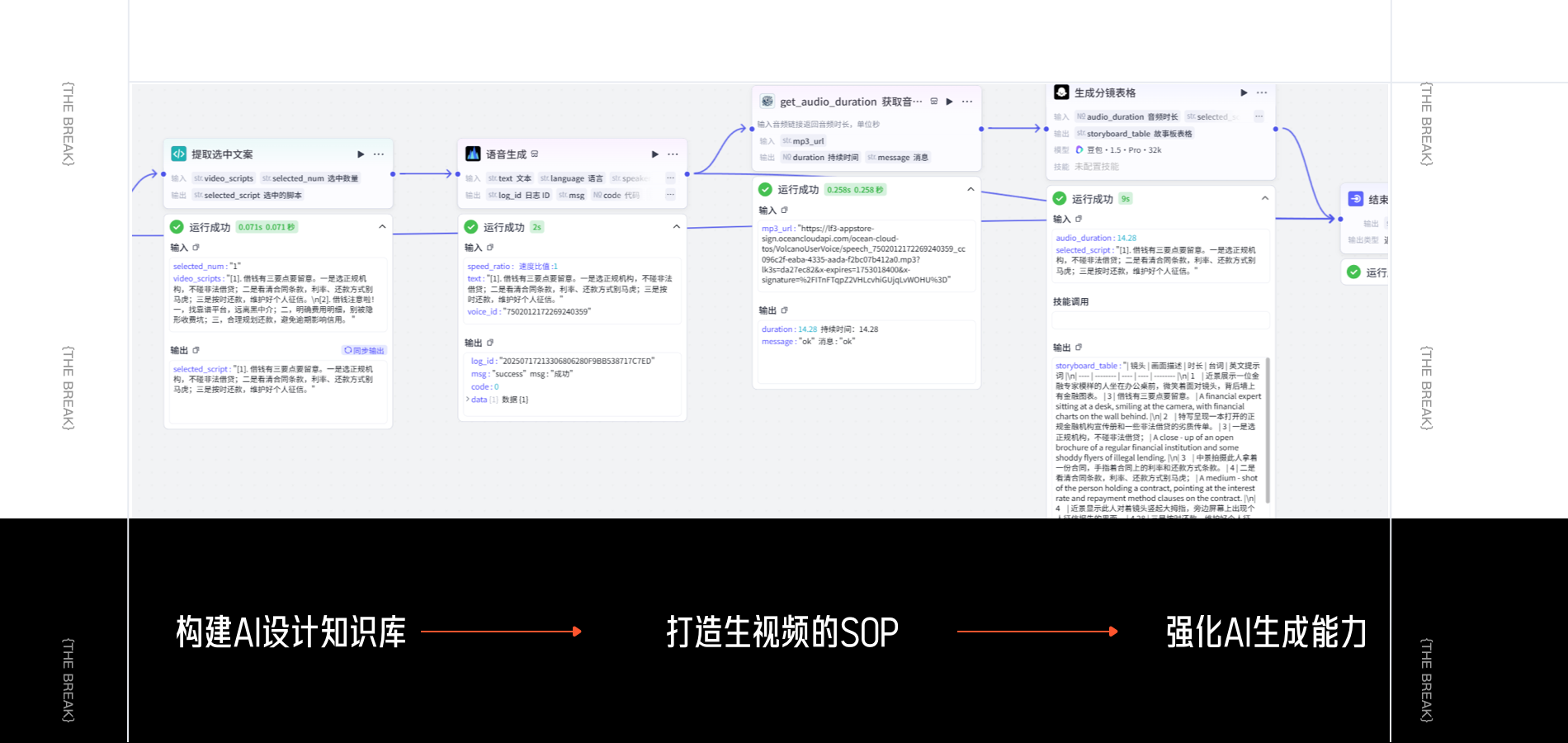Click the plugin icon on get_audio_duration node

[x=768, y=102]
